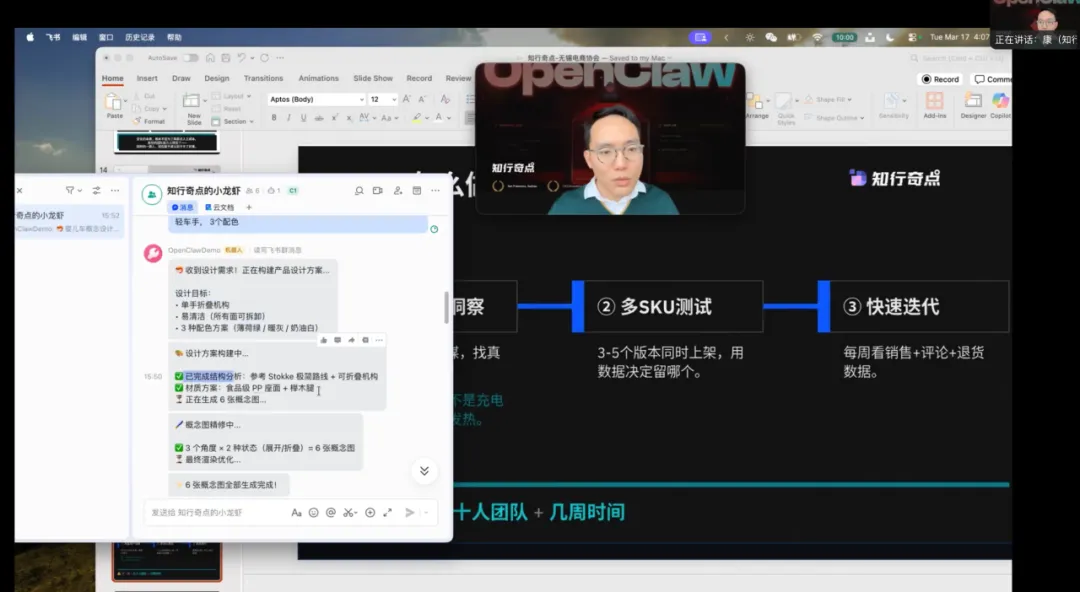Click the yellow text highlight color swatch

tap(416, 118)
